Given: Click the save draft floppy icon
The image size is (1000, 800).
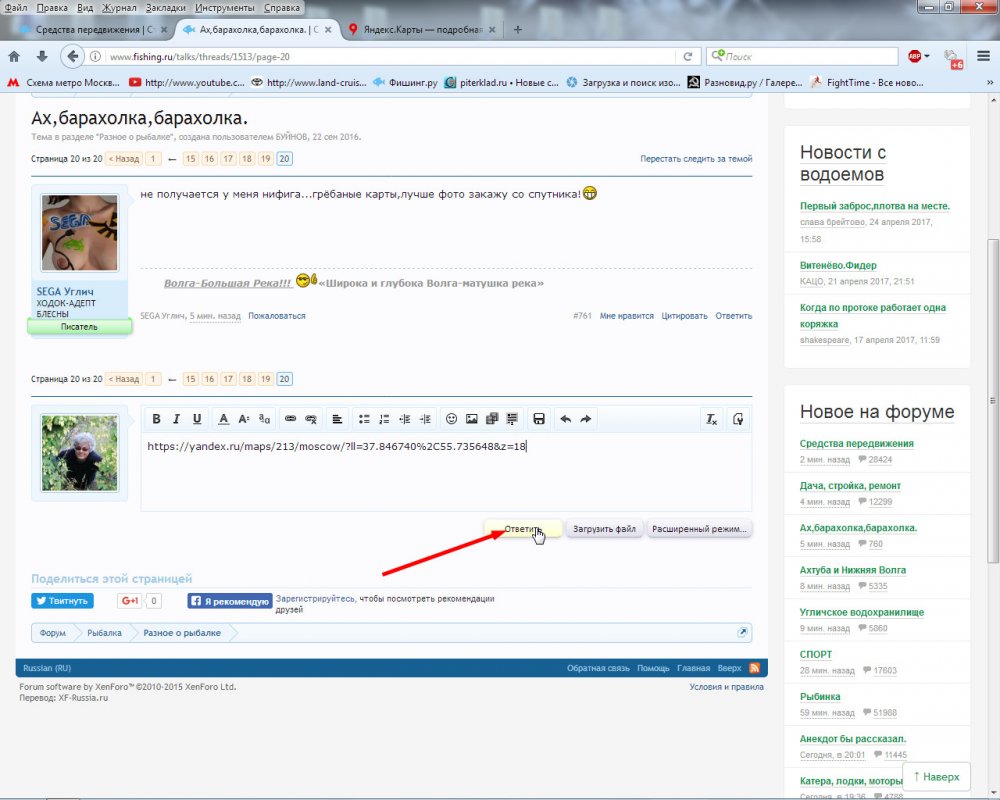Looking at the screenshot, I should coord(539,419).
